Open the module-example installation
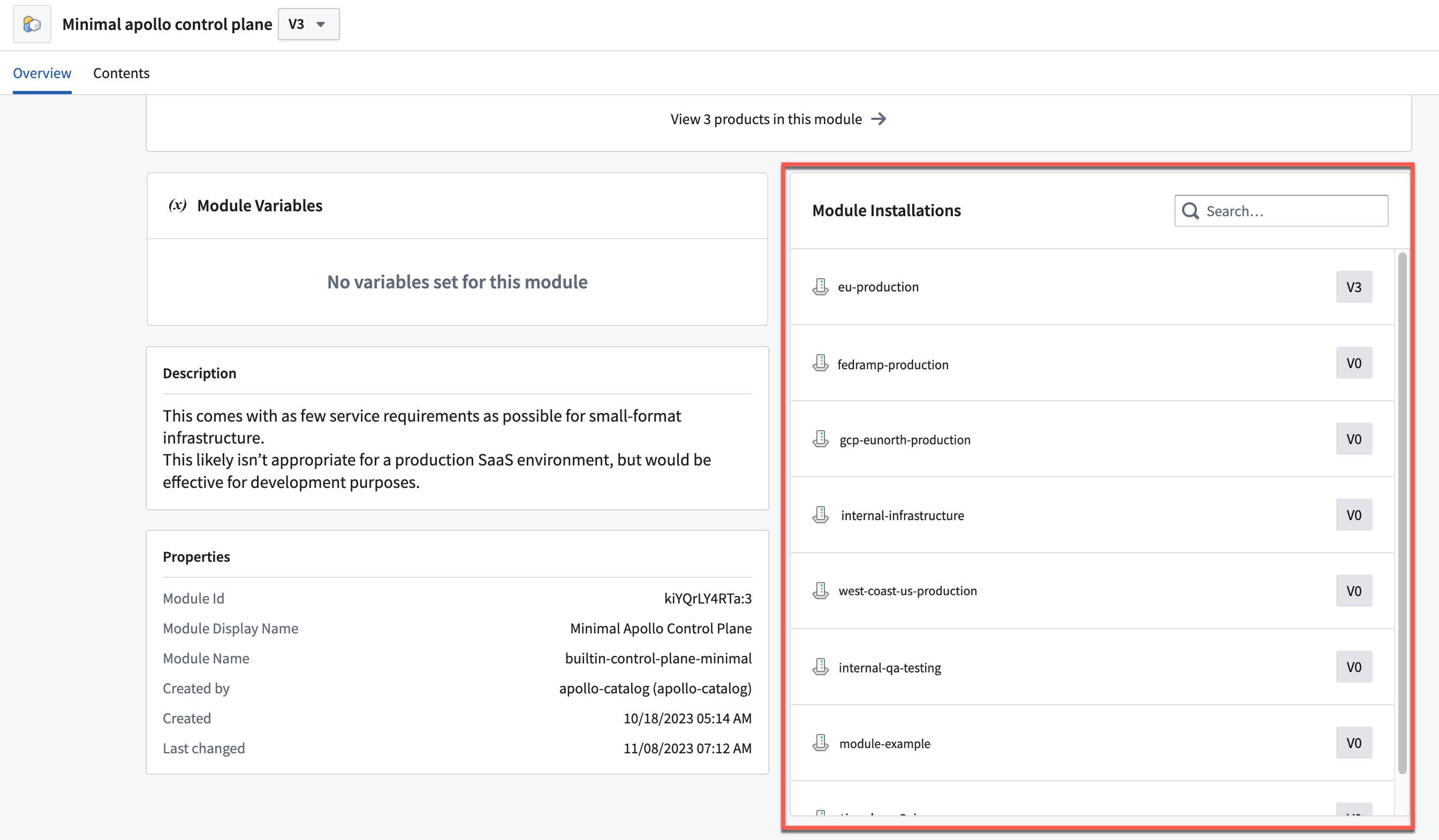The height and width of the screenshot is (840, 1439). pyautogui.click(x=1092, y=743)
